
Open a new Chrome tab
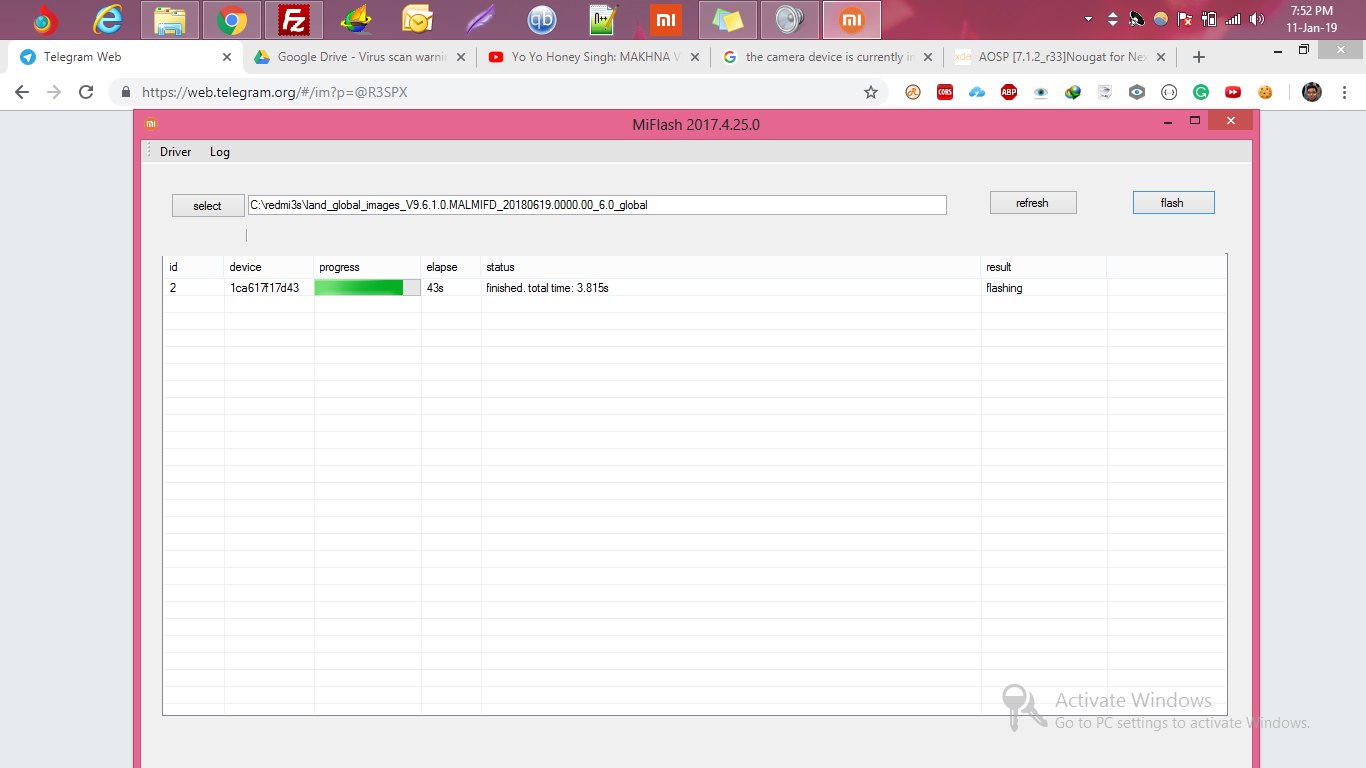tap(1199, 57)
